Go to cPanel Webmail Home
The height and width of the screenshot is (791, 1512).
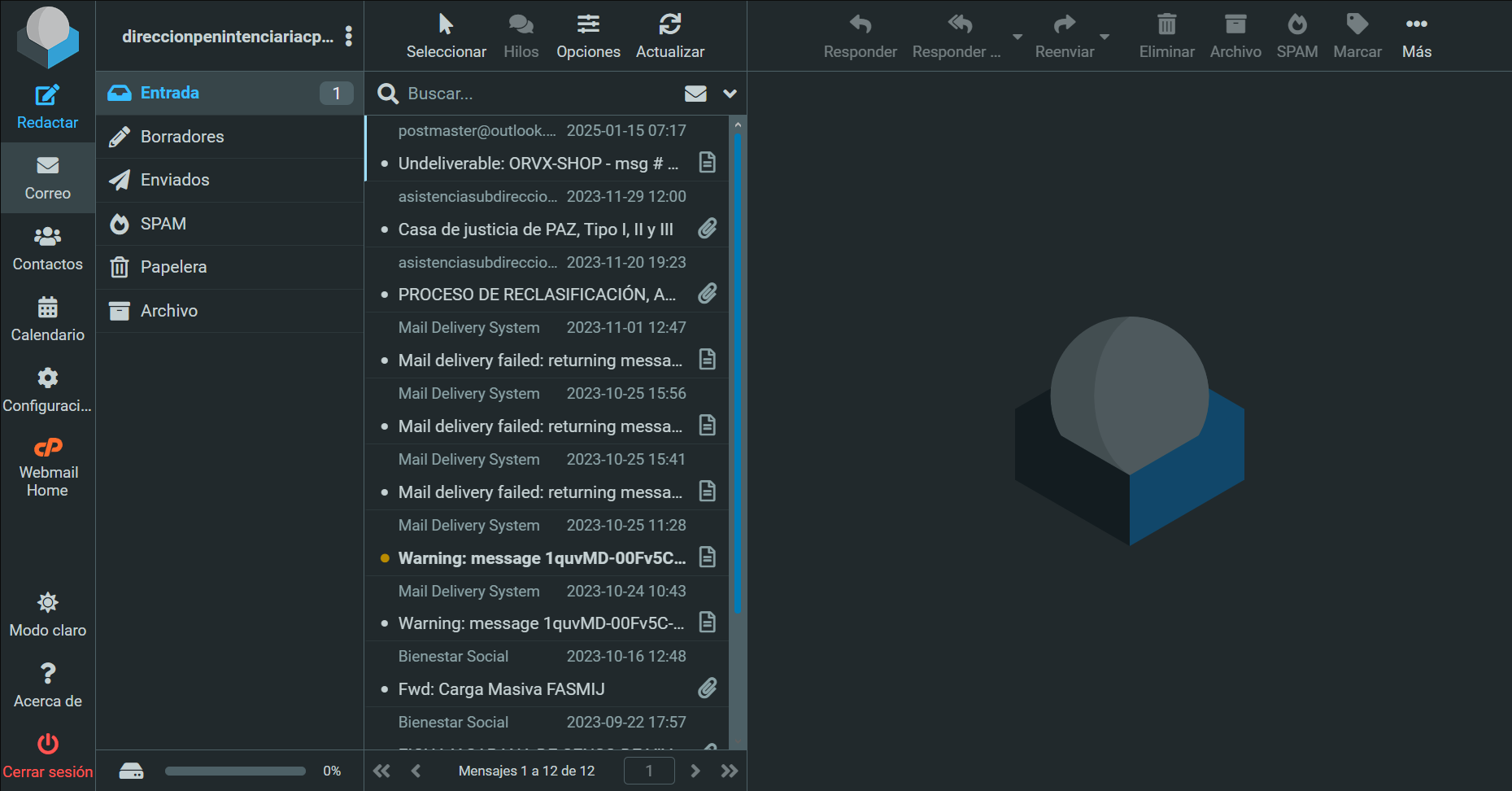click(47, 468)
